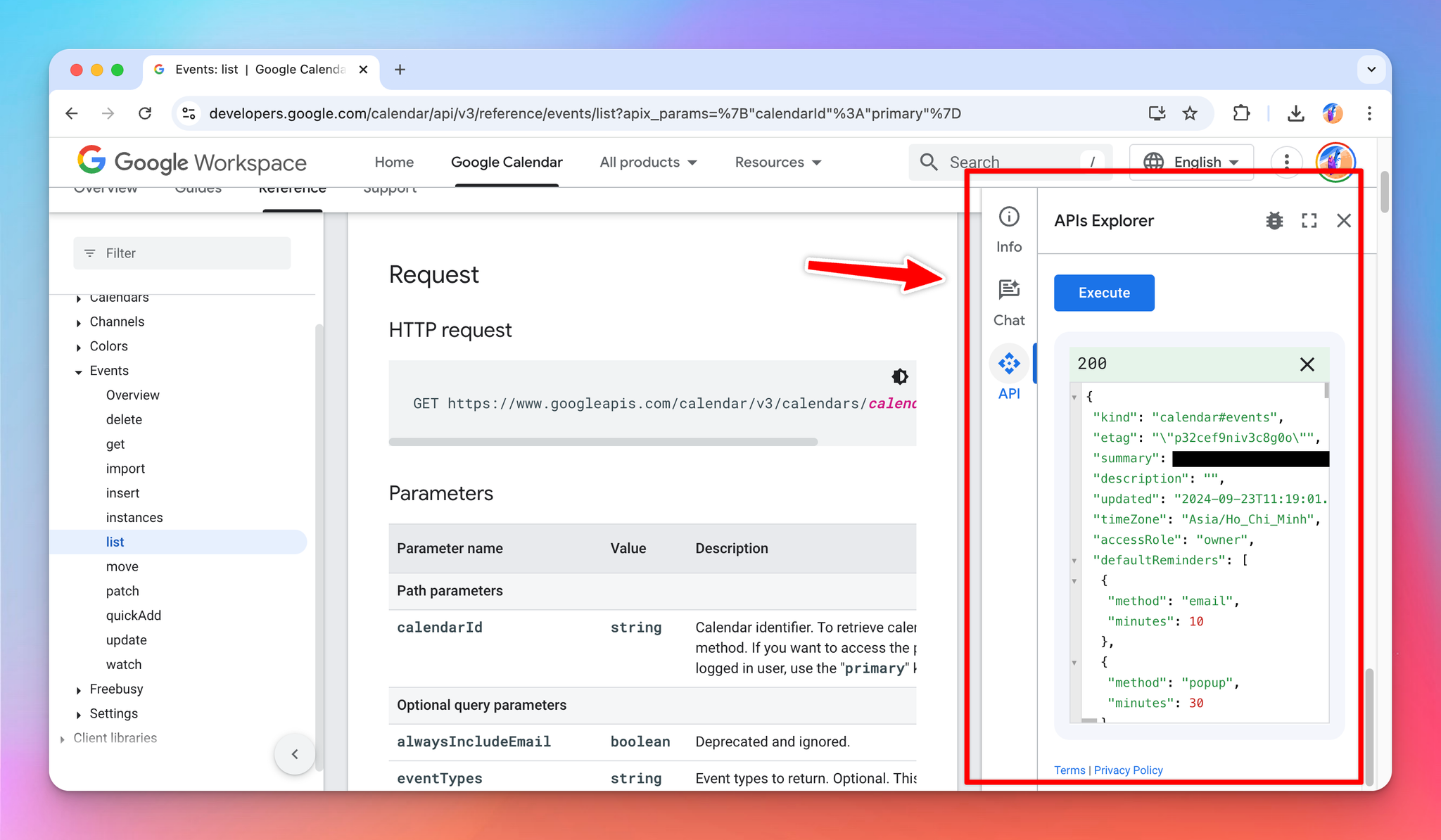Click the sidebar Filter input field
This screenshot has width=1441, height=840.
point(182,253)
